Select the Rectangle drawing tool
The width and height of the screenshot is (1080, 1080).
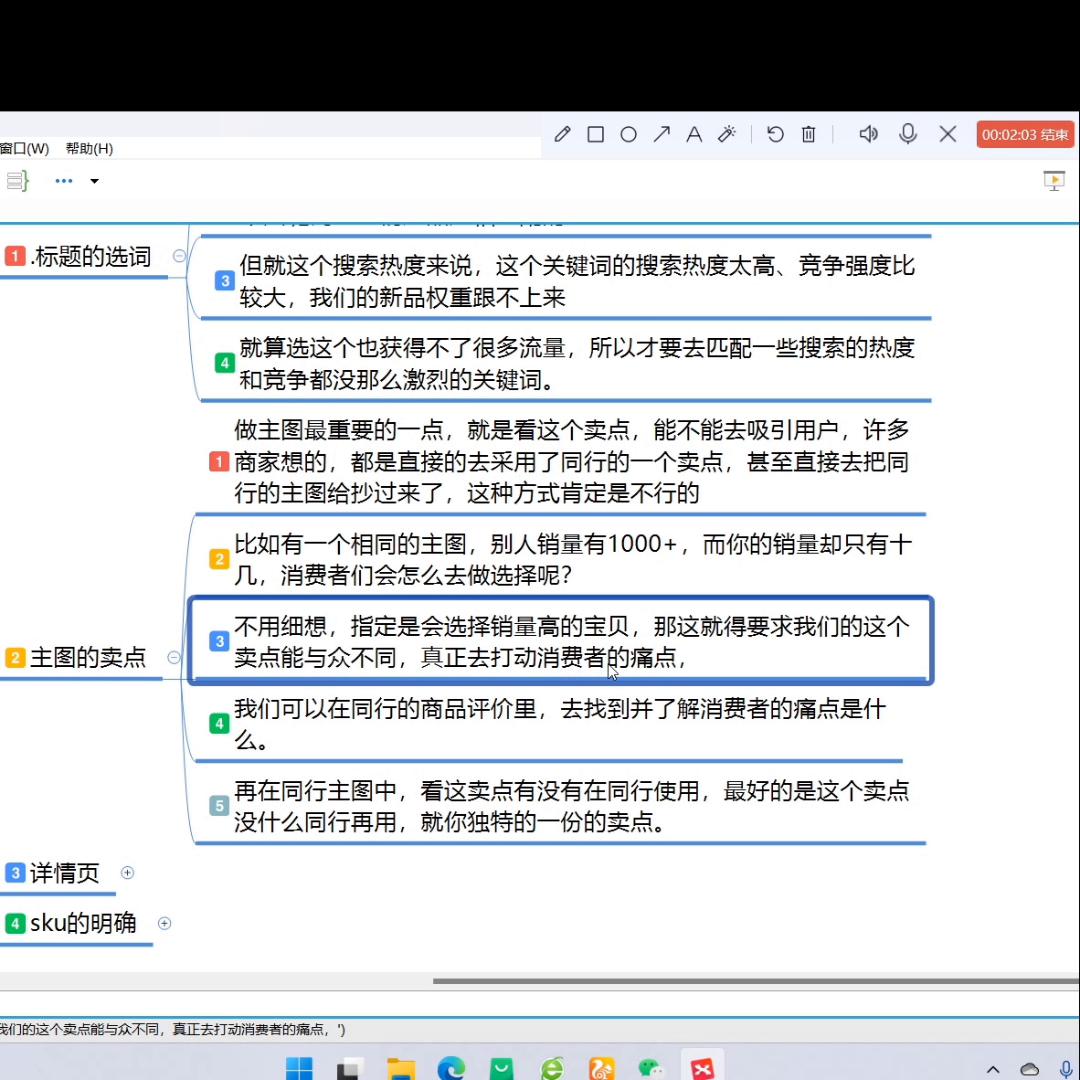click(x=595, y=133)
